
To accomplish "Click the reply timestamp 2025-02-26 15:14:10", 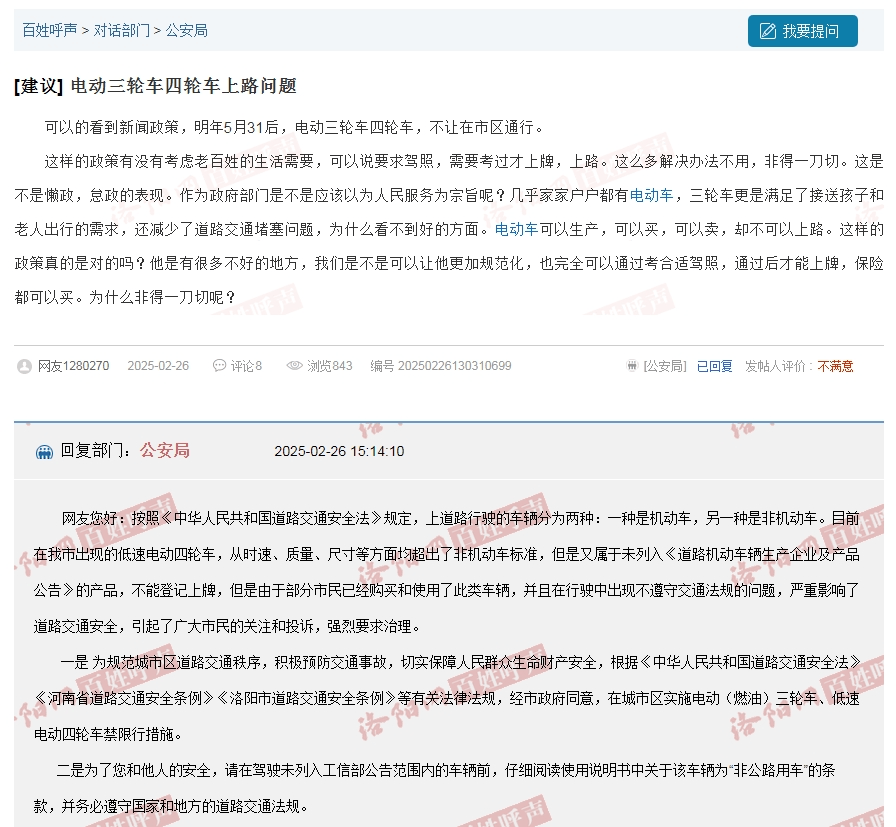I will pos(339,452).
